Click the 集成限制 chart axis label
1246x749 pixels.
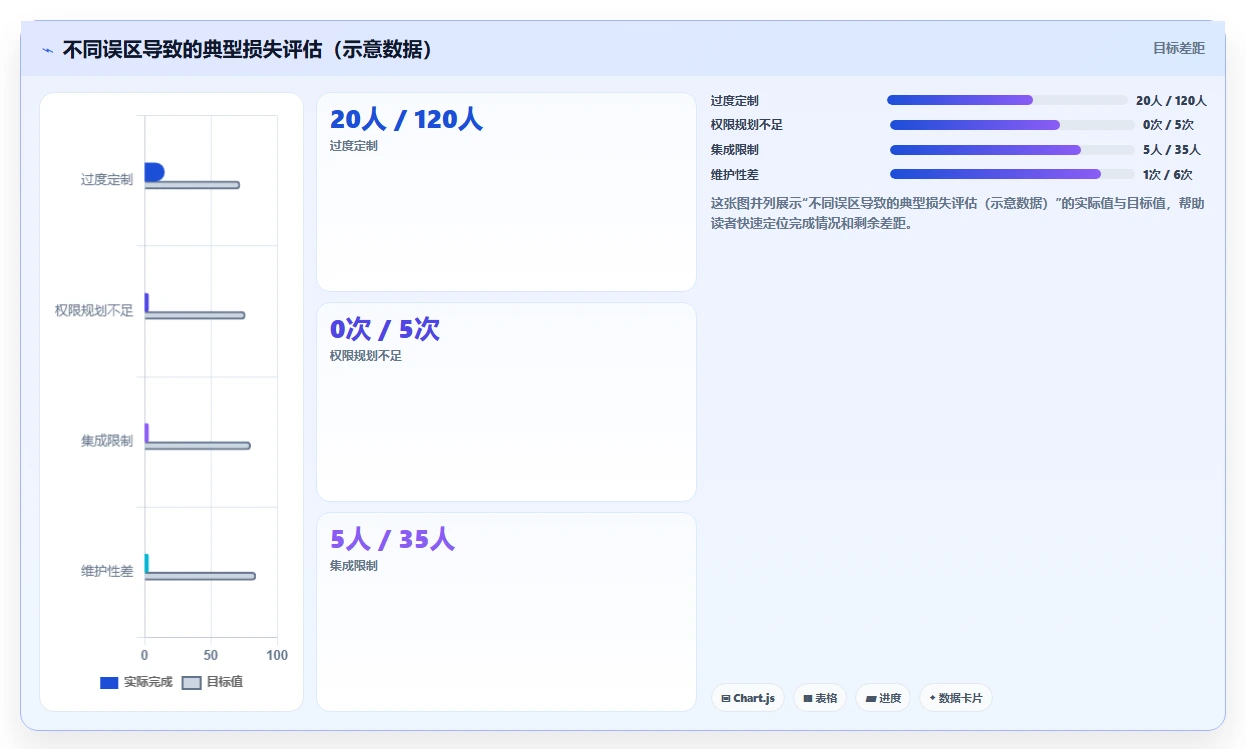107,441
